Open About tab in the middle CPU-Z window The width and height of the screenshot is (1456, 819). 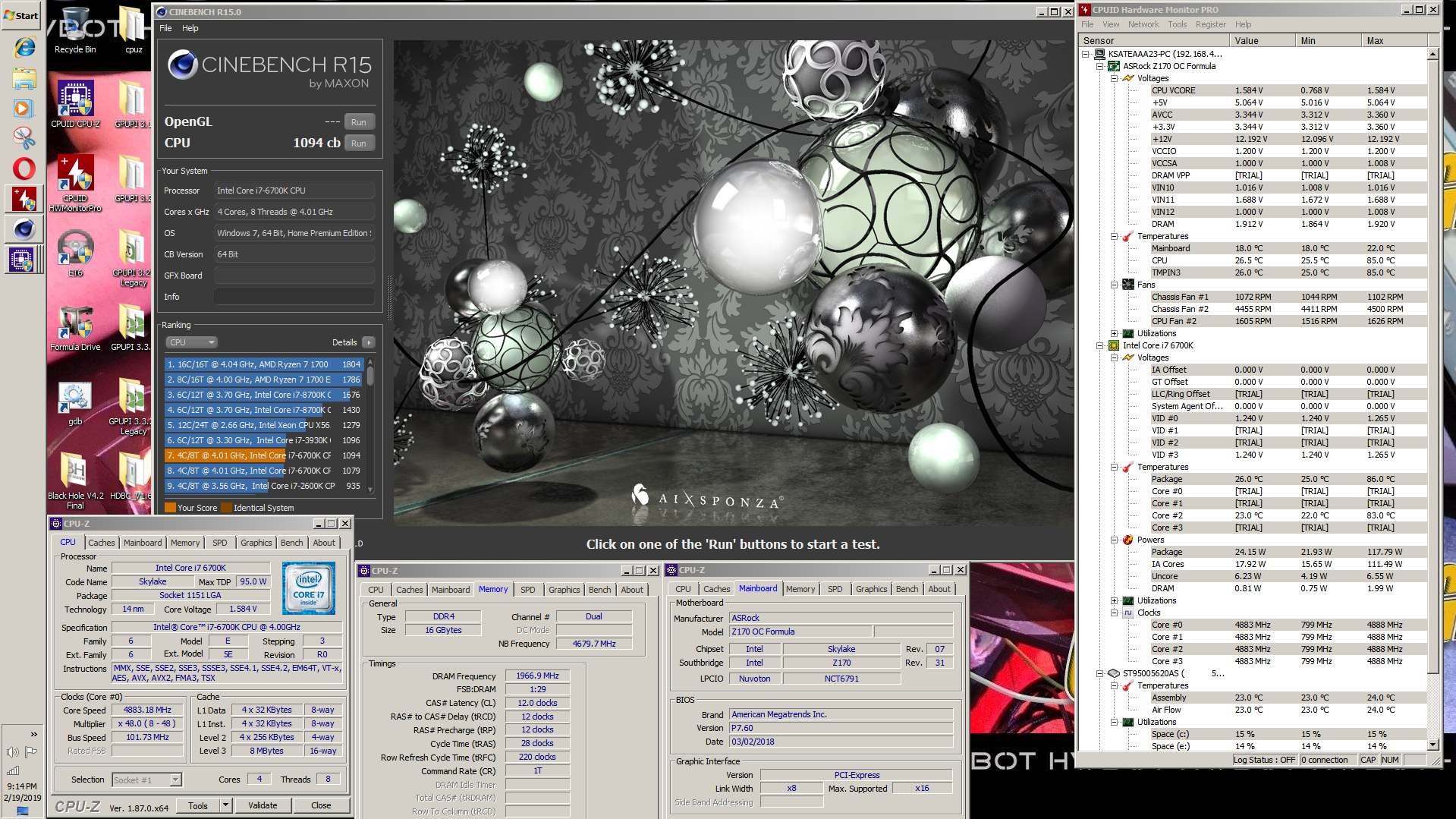pyautogui.click(x=632, y=590)
